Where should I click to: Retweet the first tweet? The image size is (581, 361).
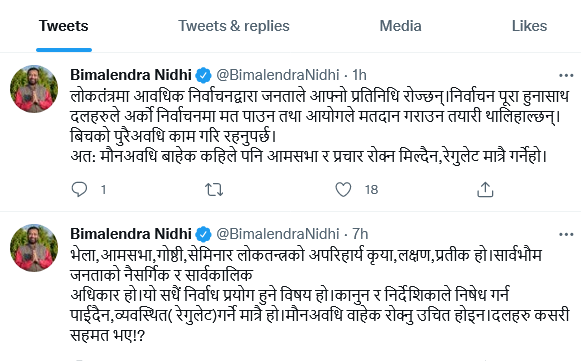pos(214,190)
